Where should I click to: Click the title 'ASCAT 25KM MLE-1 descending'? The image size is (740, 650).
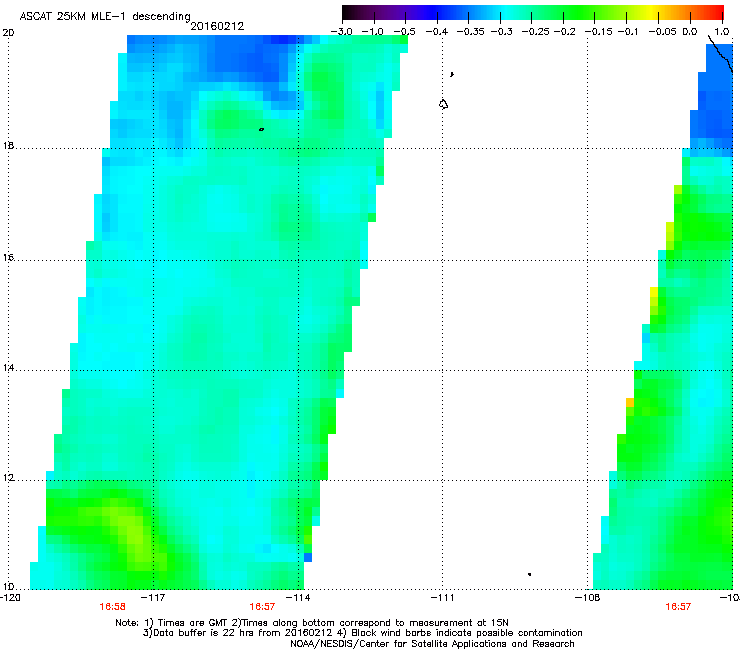coord(105,17)
